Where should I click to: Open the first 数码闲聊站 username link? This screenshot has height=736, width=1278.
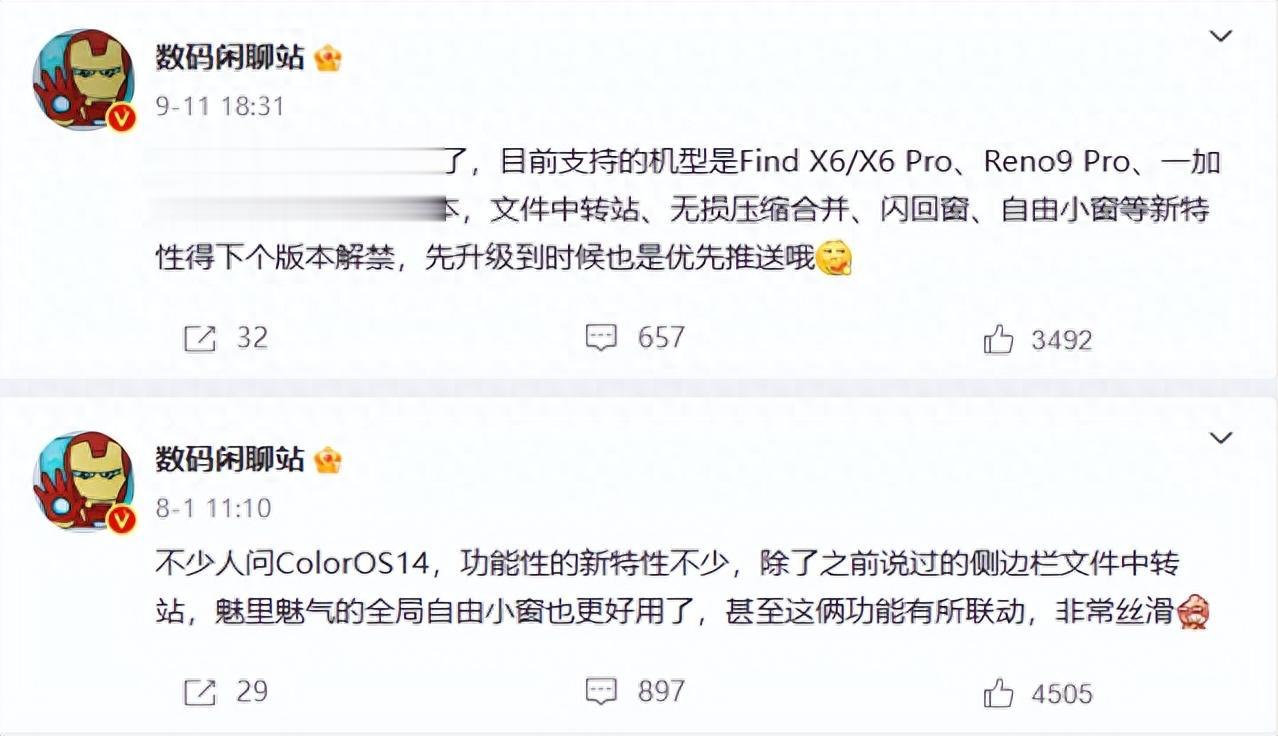(230, 58)
